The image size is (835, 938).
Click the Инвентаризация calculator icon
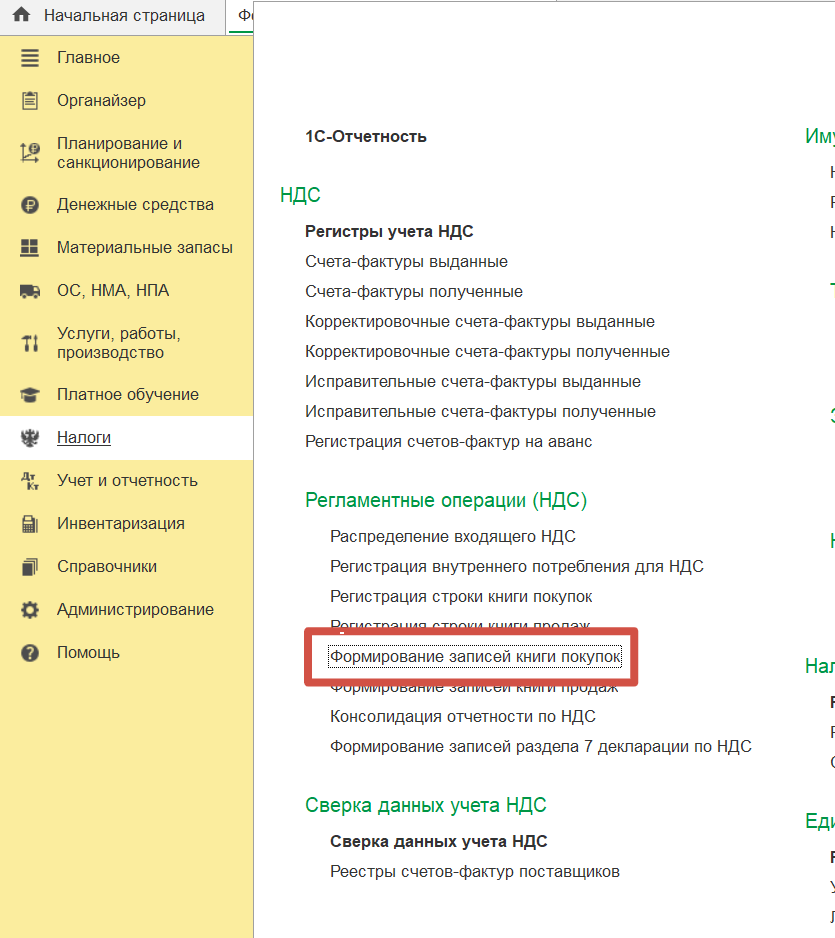(29, 524)
